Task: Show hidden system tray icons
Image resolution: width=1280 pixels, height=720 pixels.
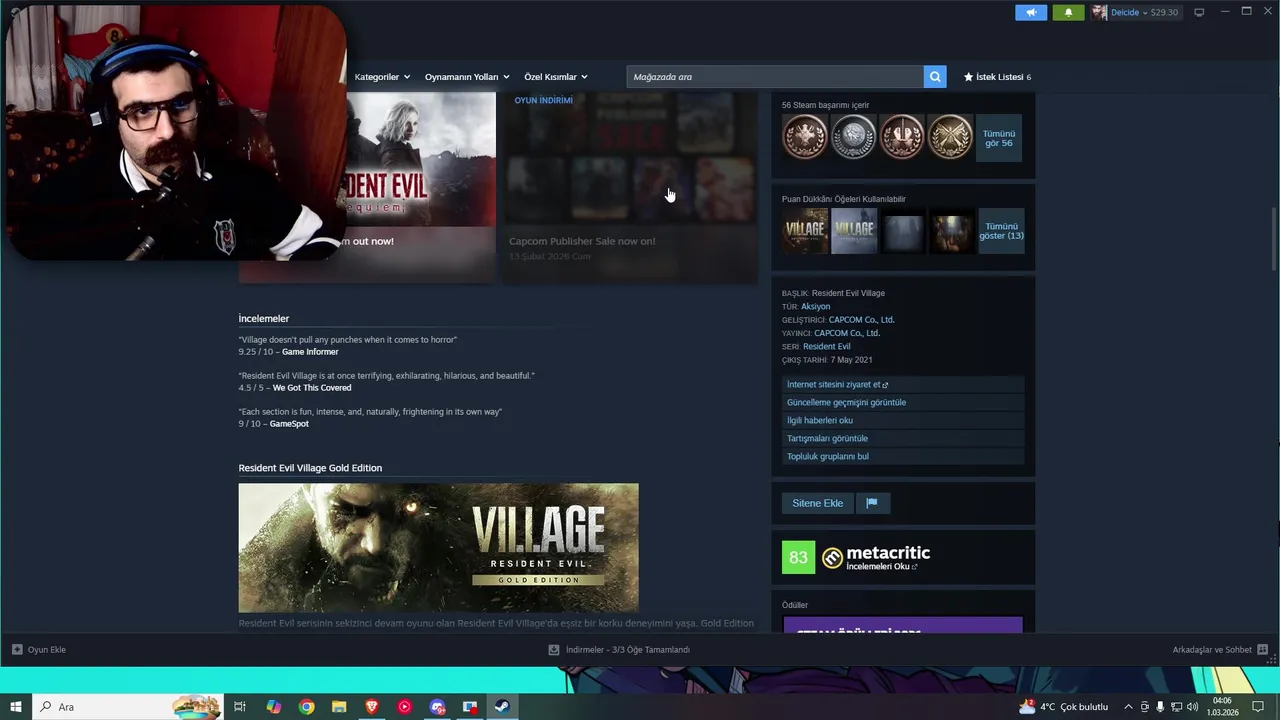Action: point(1129,707)
